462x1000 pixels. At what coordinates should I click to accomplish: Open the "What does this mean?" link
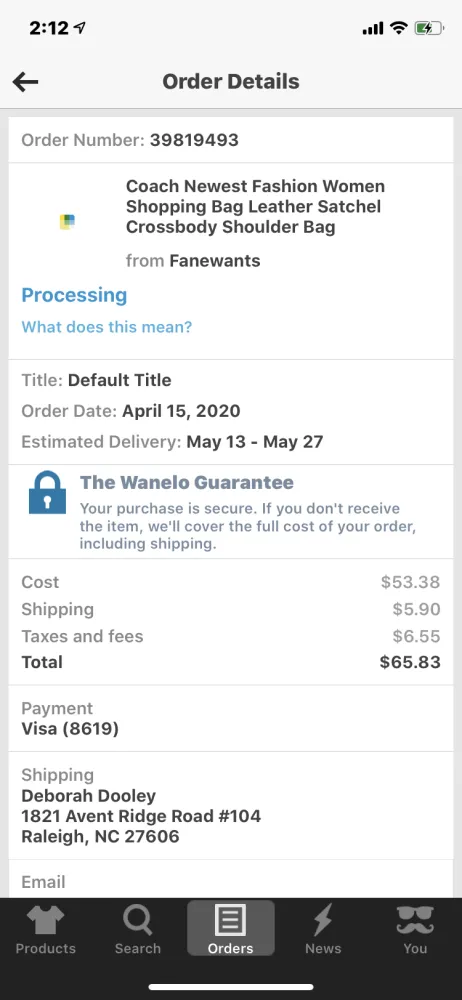[x=107, y=327]
